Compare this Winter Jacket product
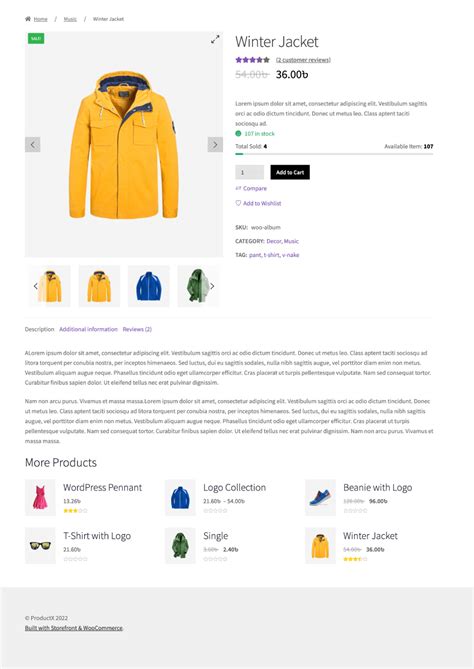 click(x=251, y=188)
